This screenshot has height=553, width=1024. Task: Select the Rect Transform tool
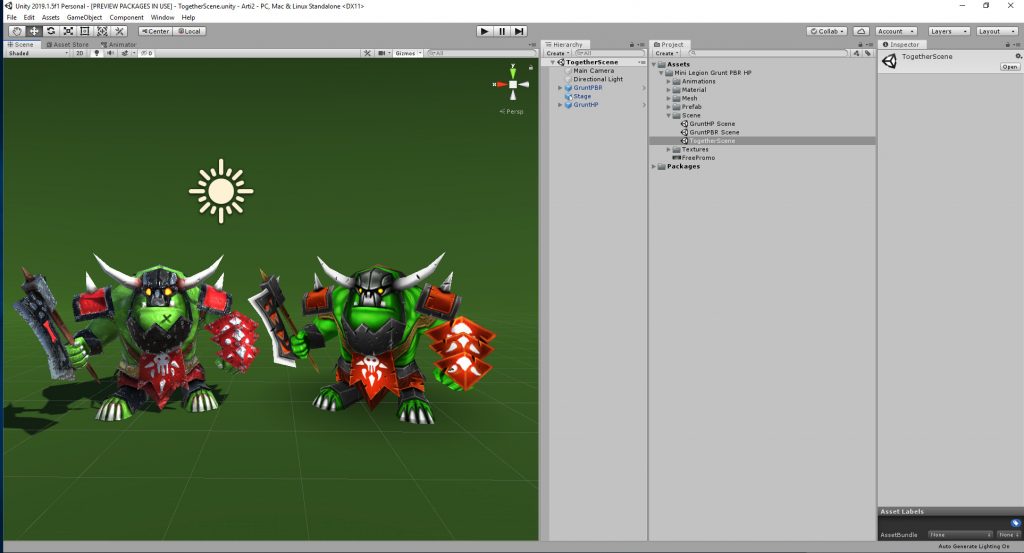85,31
